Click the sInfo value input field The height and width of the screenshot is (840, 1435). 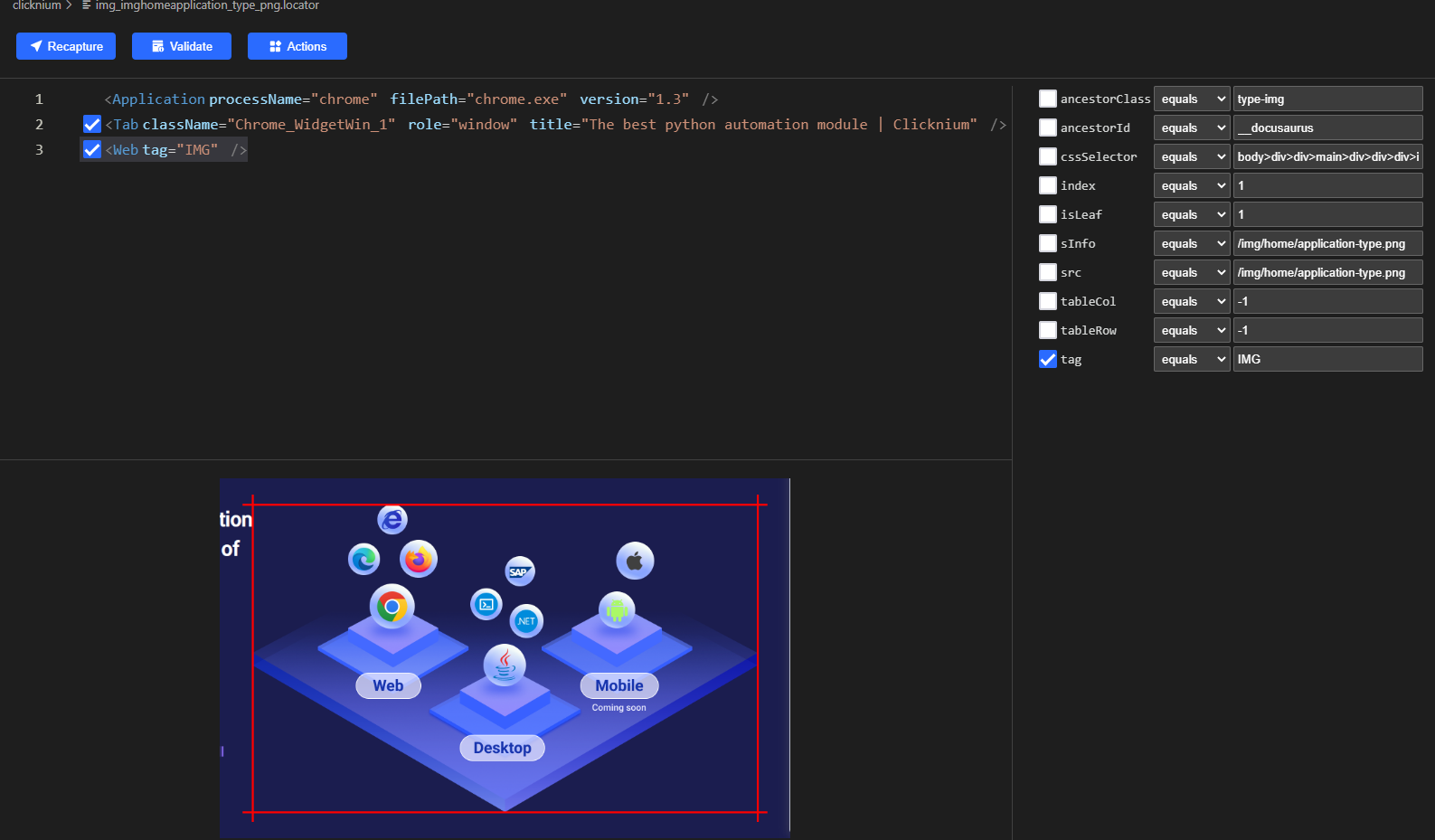[x=1327, y=243]
